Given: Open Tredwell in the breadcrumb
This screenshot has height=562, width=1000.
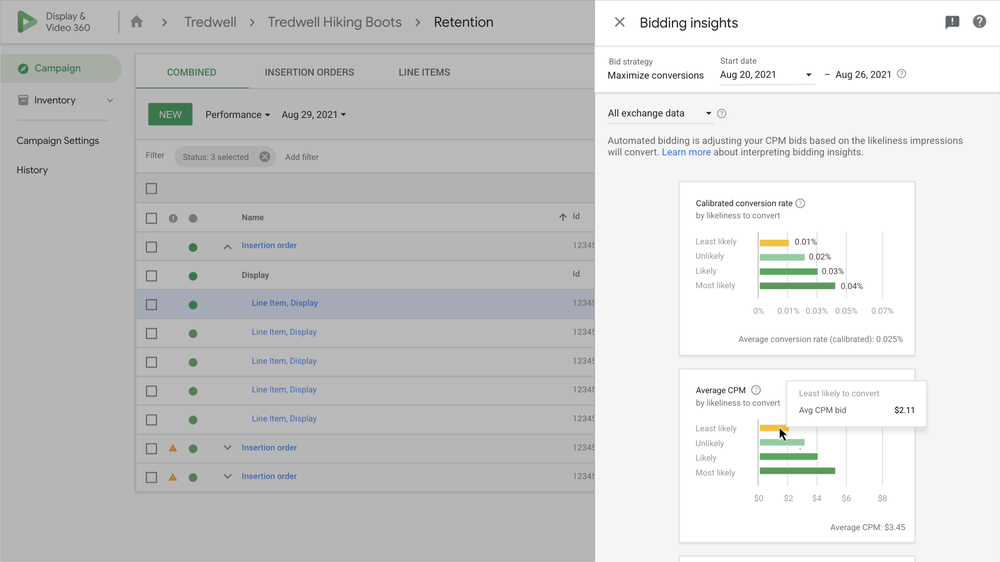Looking at the screenshot, I should pyautogui.click(x=210, y=22).
